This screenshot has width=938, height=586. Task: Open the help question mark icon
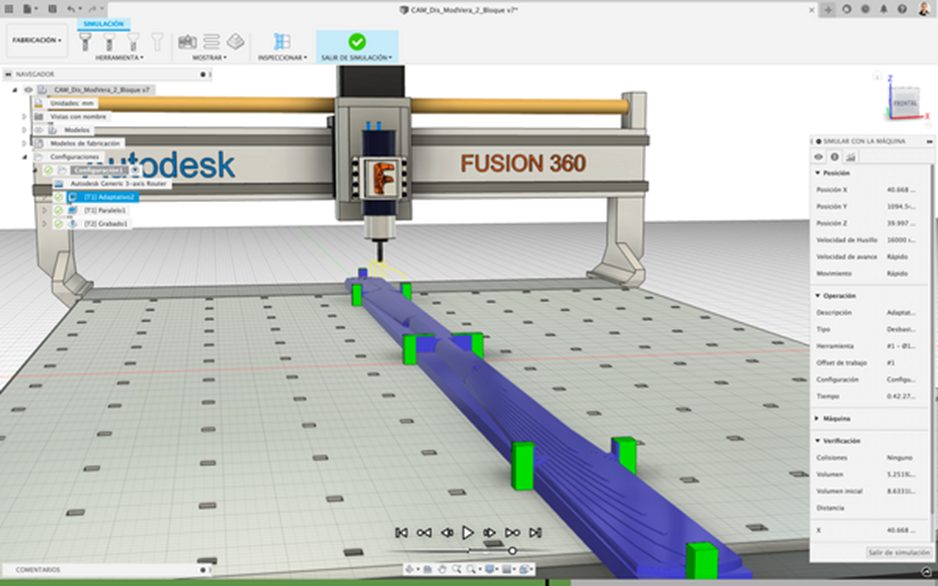(x=902, y=9)
